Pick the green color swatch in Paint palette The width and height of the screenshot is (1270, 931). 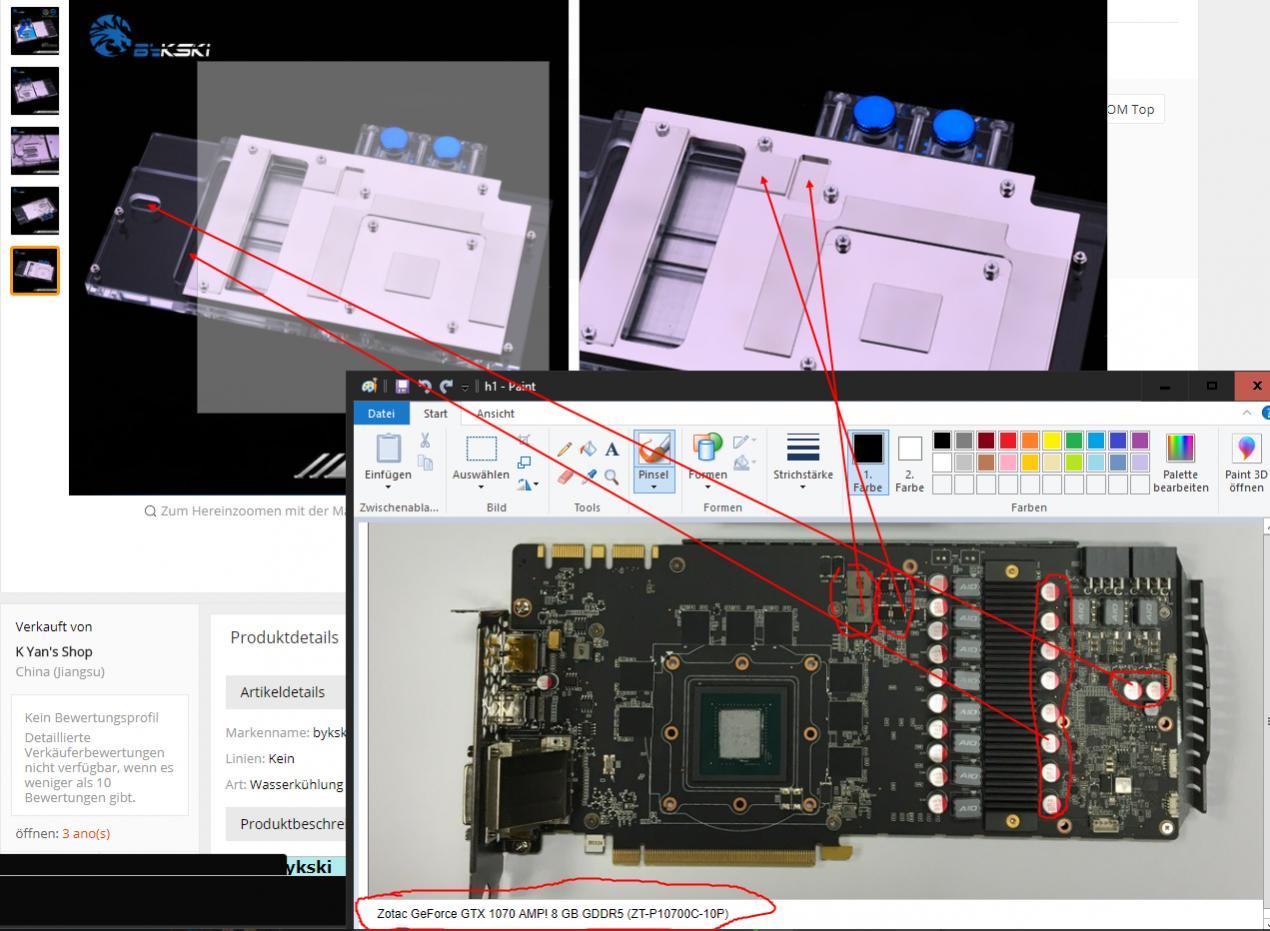click(1074, 440)
